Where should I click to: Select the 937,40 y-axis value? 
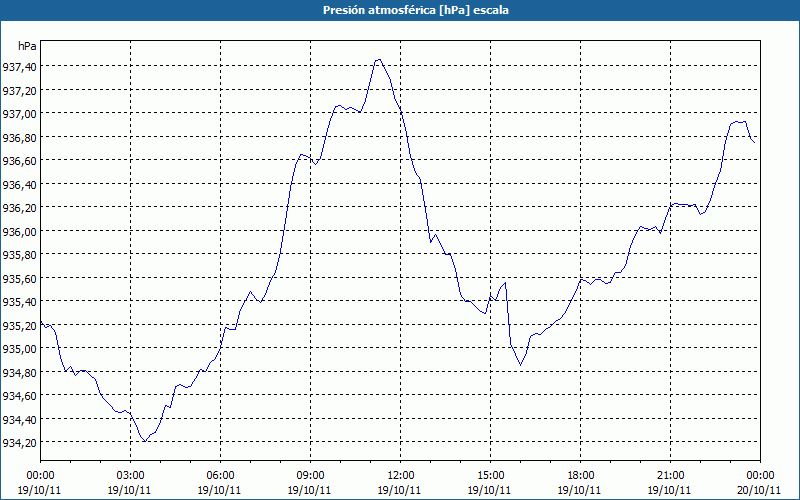point(19,66)
